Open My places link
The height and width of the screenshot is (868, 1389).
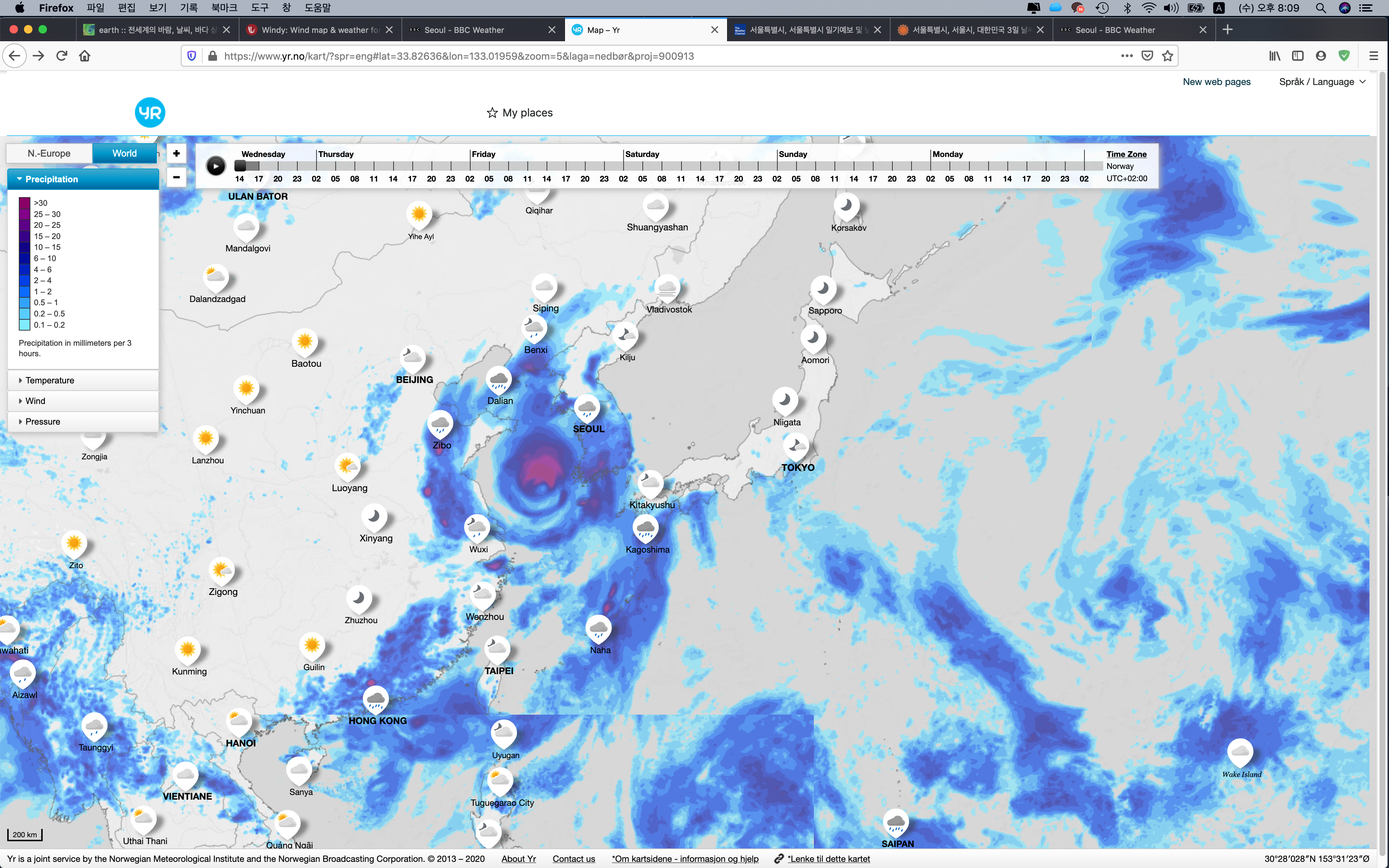(519, 112)
